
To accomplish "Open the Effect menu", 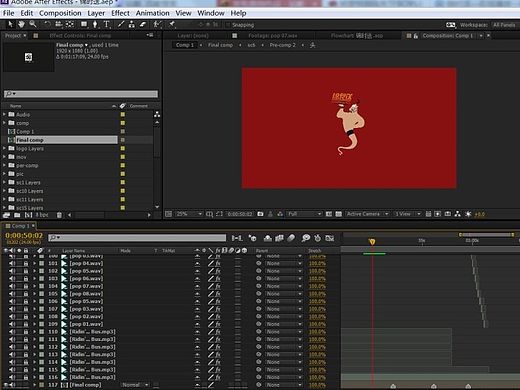I will (120, 13).
